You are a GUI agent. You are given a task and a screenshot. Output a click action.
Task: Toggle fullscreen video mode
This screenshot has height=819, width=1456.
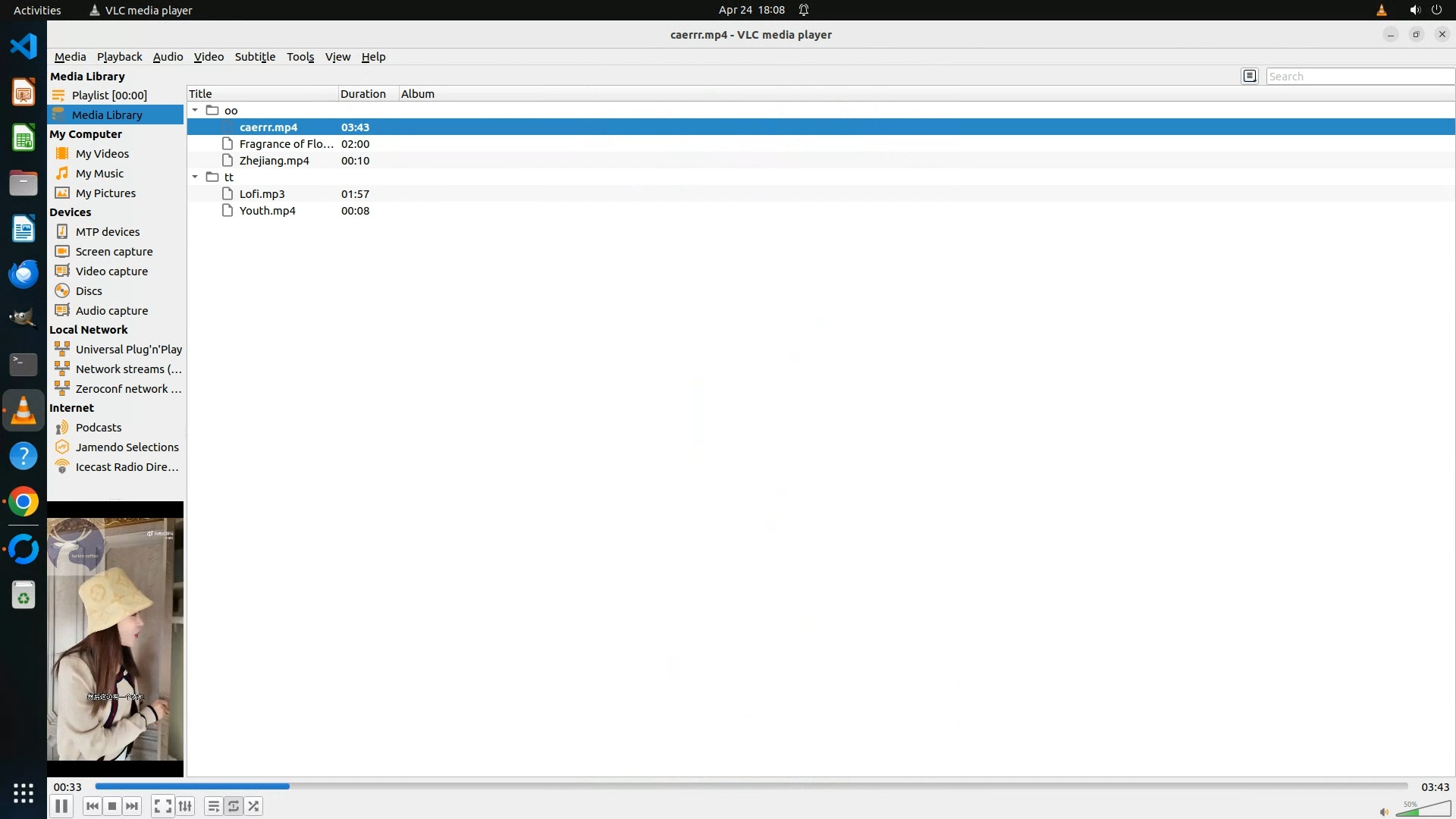click(162, 806)
